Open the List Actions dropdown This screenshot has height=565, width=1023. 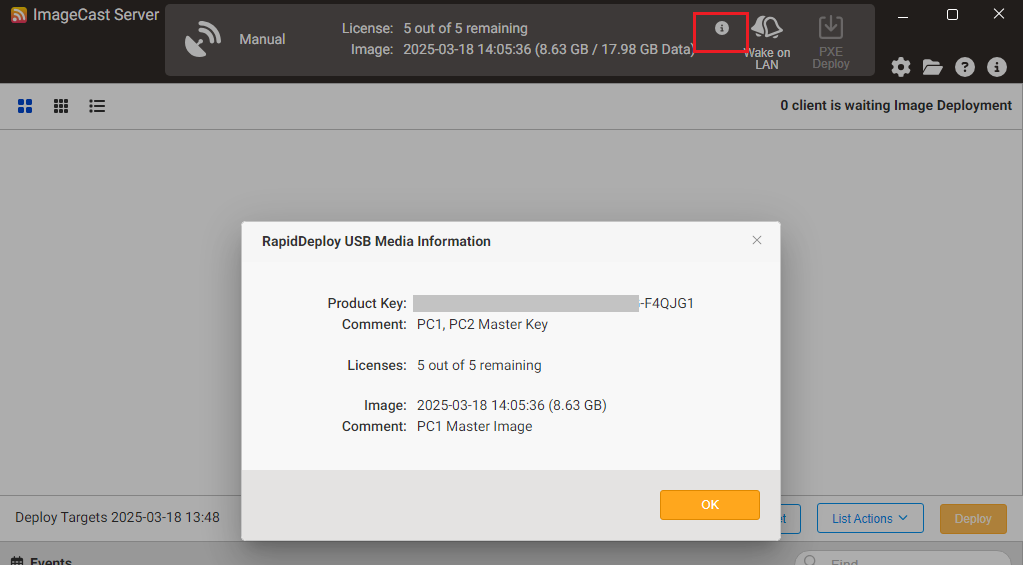[x=870, y=518]
